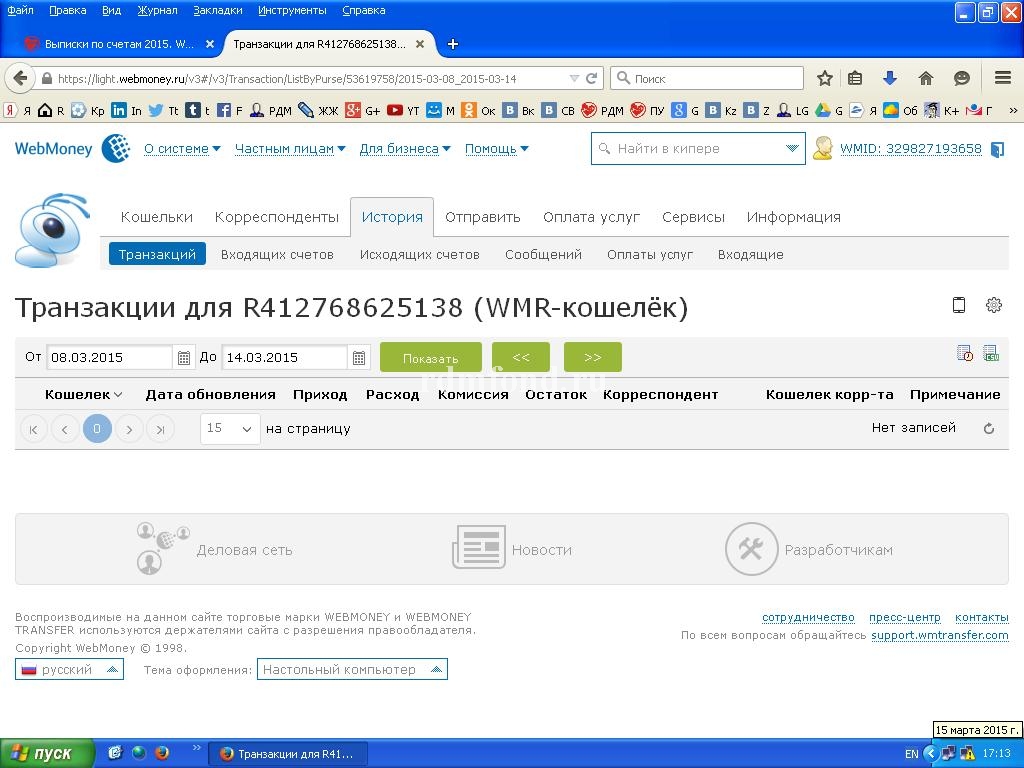Click the WebMoney globe logo

[x=116, y=148]
